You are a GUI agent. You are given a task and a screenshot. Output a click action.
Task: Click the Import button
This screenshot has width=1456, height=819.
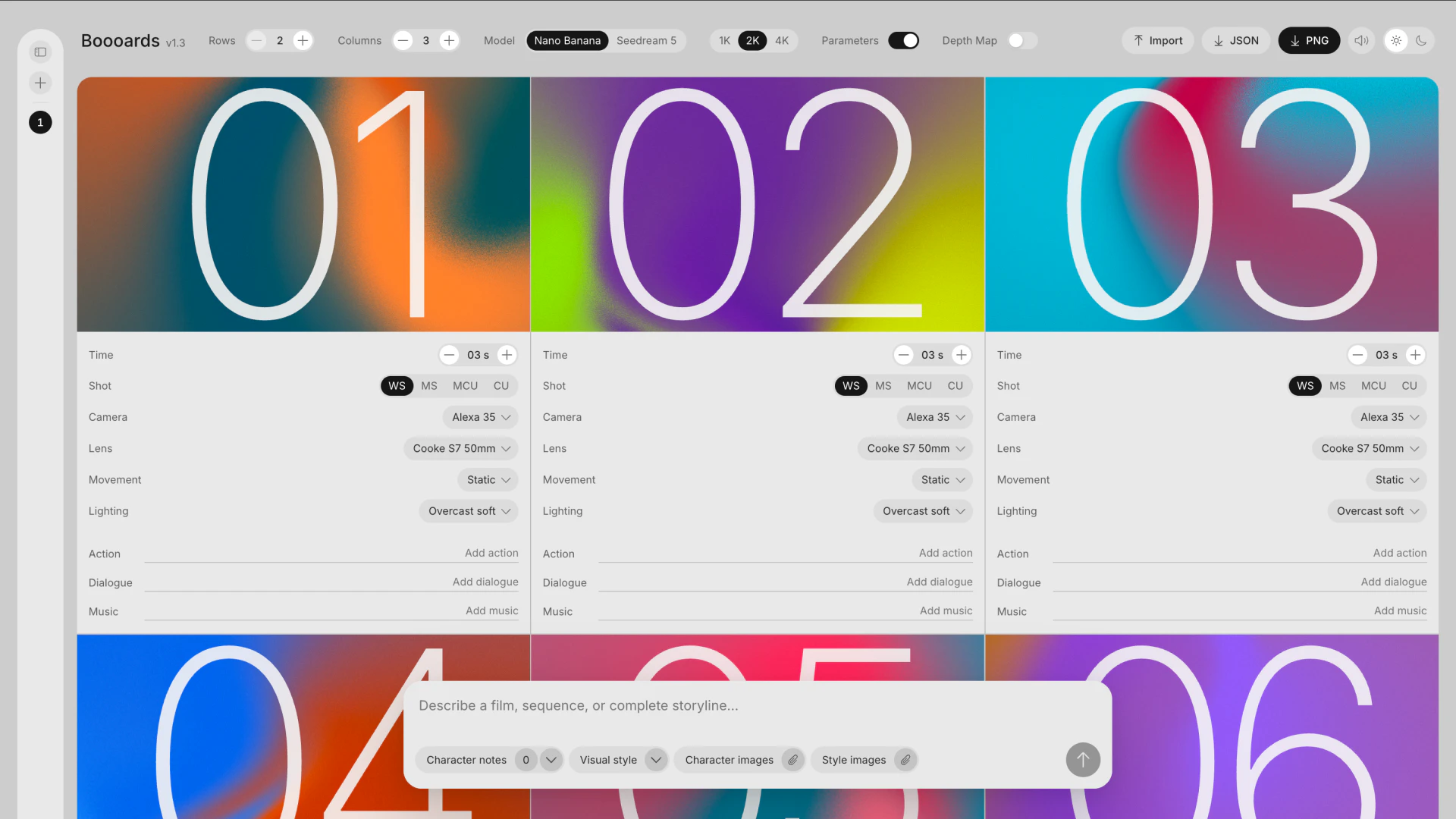1158,40
